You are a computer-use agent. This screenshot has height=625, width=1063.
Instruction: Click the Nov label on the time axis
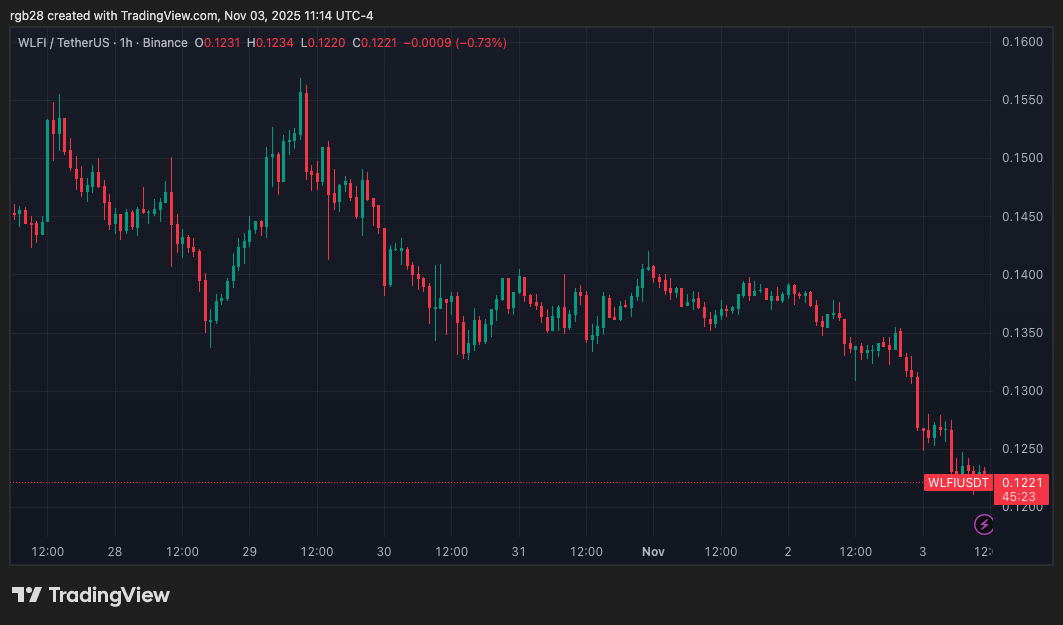(653, 551)
